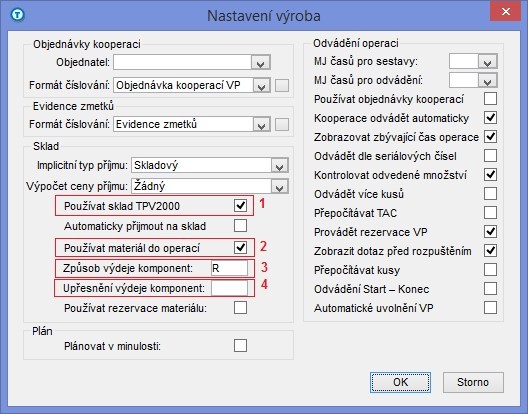Click small button beside Evidence zmetků format

click(x=282, y=124)
